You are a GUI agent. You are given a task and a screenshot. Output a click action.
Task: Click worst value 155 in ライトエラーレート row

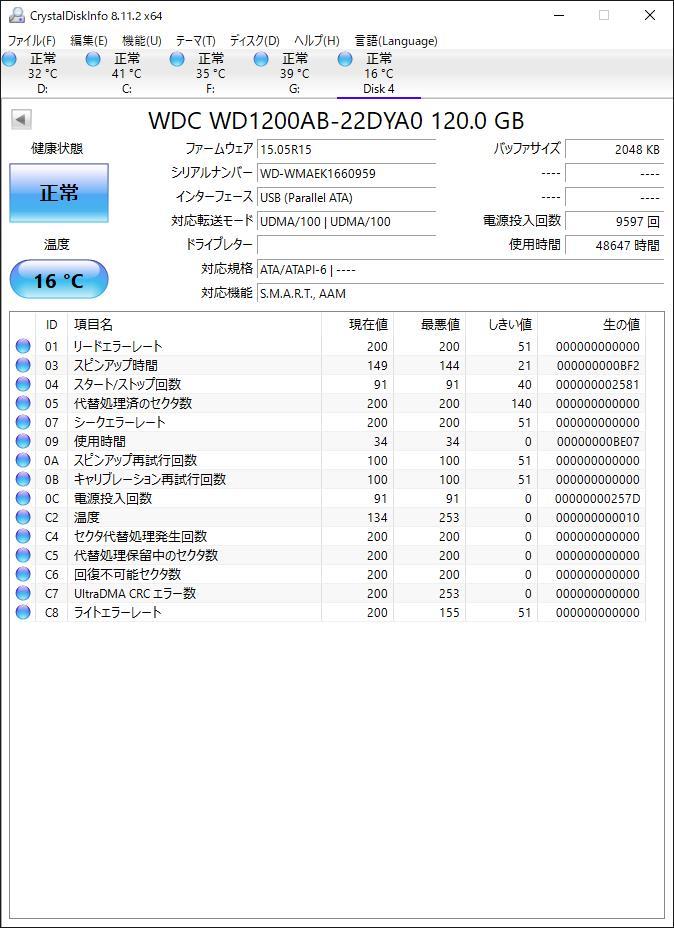[x=449, y=613]
